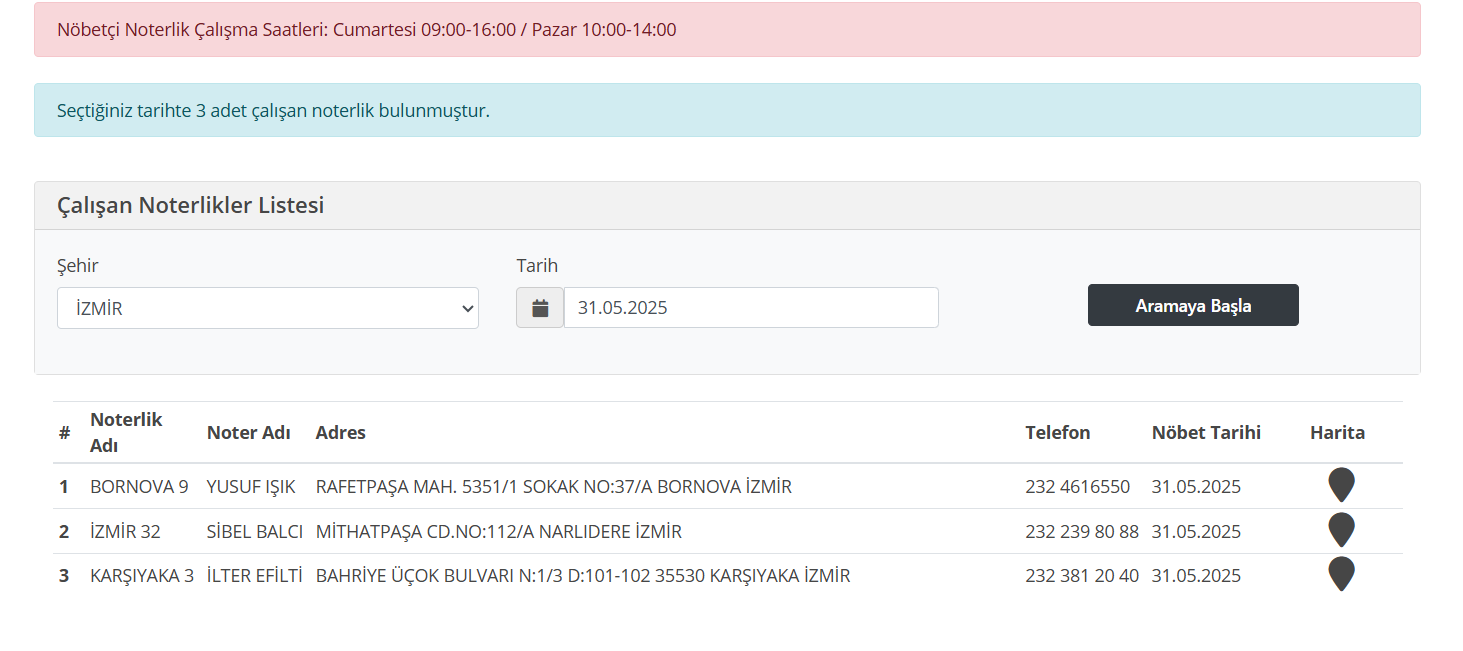Click the Adres column header

click(341, 433)
